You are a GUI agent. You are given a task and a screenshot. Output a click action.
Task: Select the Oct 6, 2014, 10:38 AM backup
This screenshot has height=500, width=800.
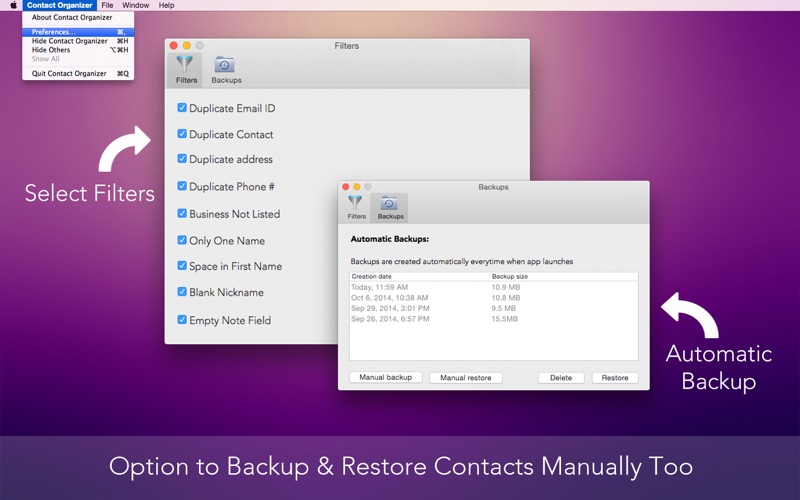(x=494, y=297)
